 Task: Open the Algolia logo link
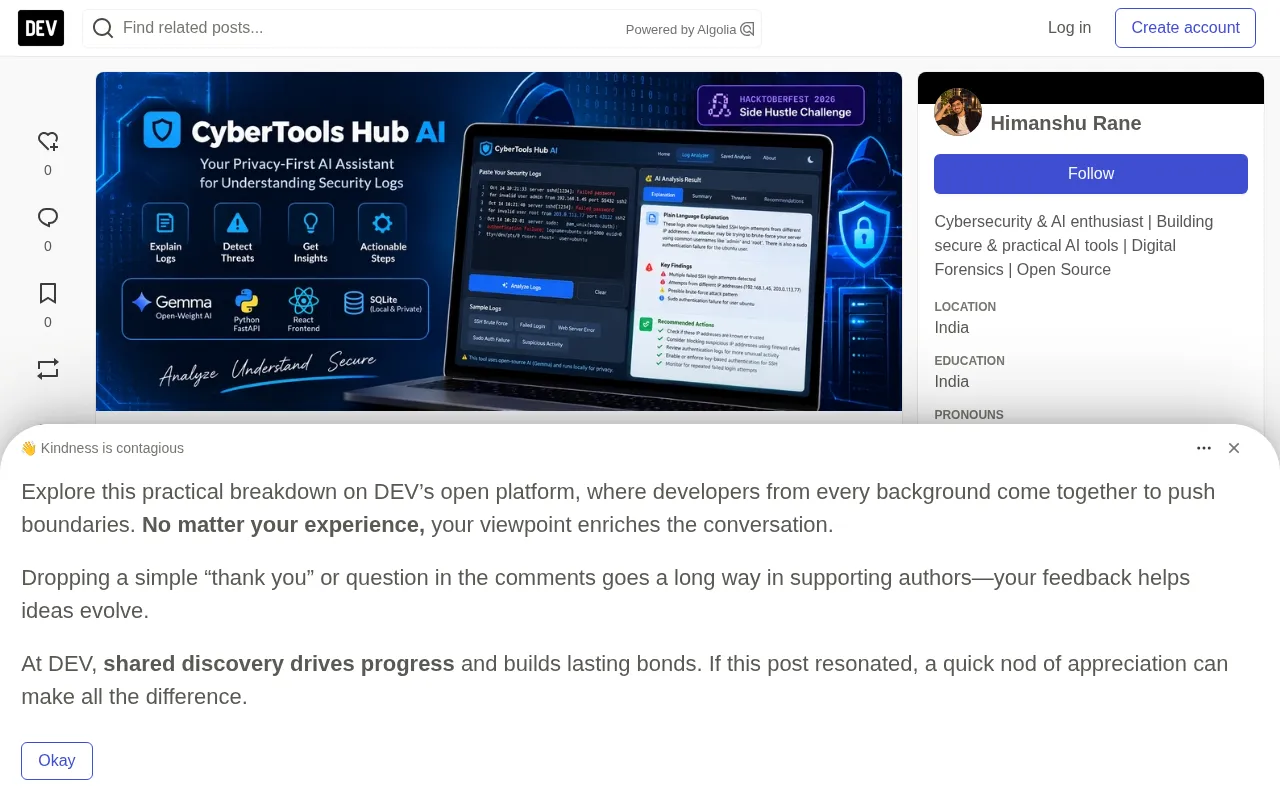click(747, 30)
